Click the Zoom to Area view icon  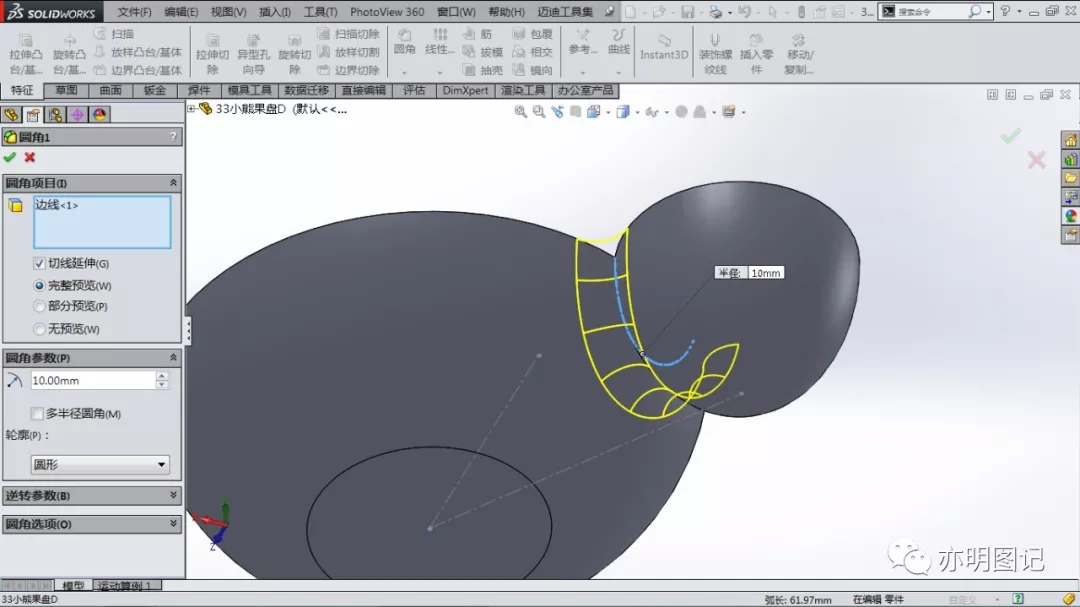tap(539, 112)
